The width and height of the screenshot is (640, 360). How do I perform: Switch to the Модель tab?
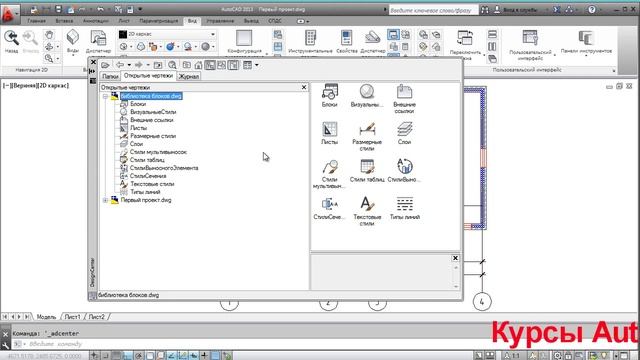pos(46,317)
